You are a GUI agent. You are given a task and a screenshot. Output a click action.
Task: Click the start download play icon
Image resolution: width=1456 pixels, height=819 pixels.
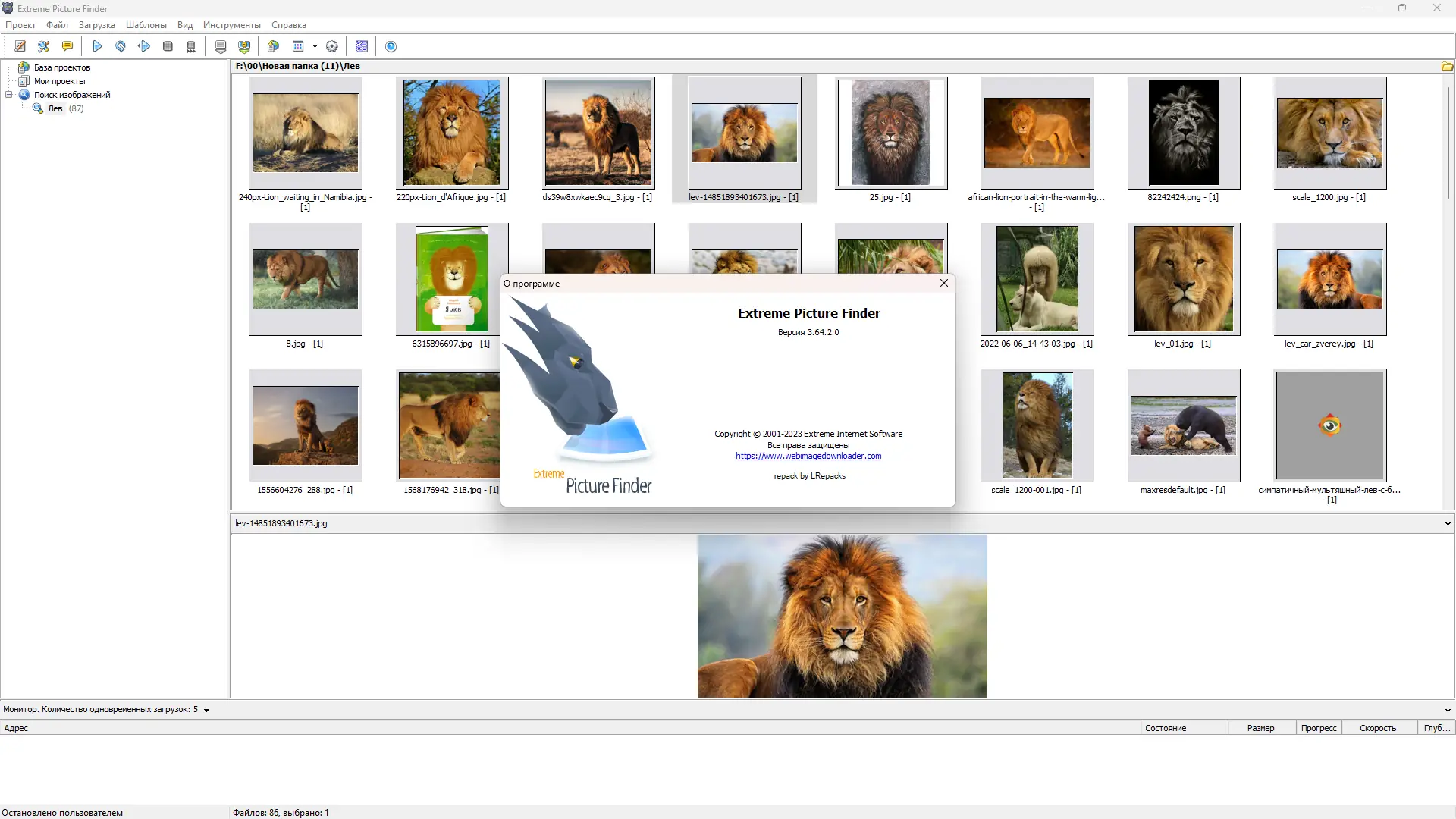pyautogui.click(x=97, y=46)
